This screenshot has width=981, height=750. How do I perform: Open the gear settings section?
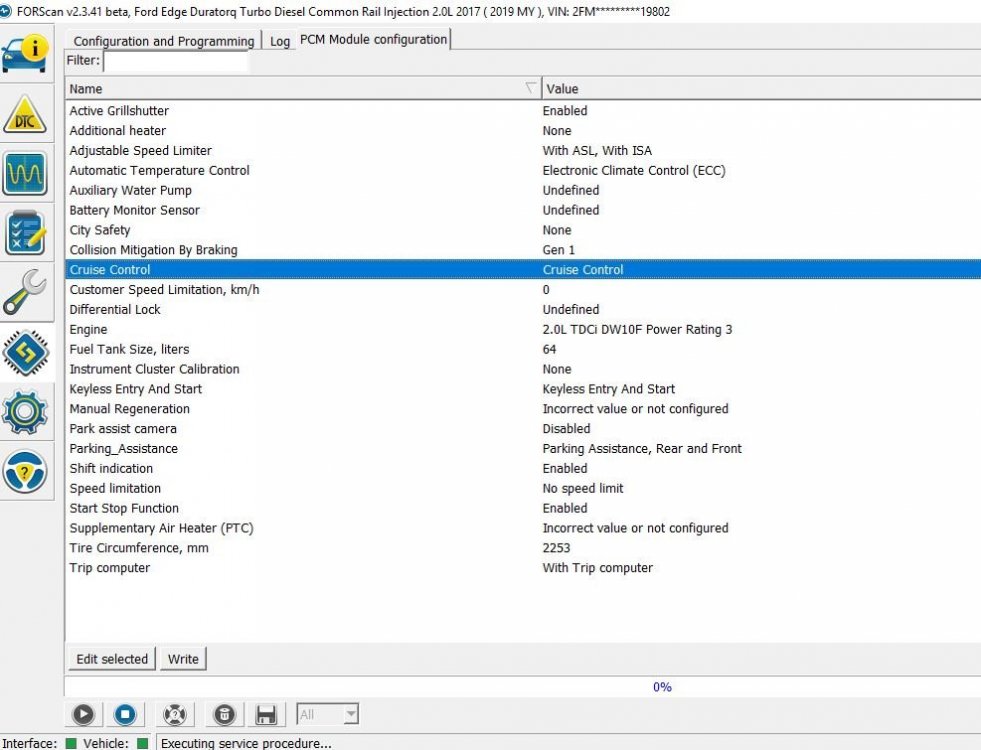pyautogui.click(x=25, y=411)
